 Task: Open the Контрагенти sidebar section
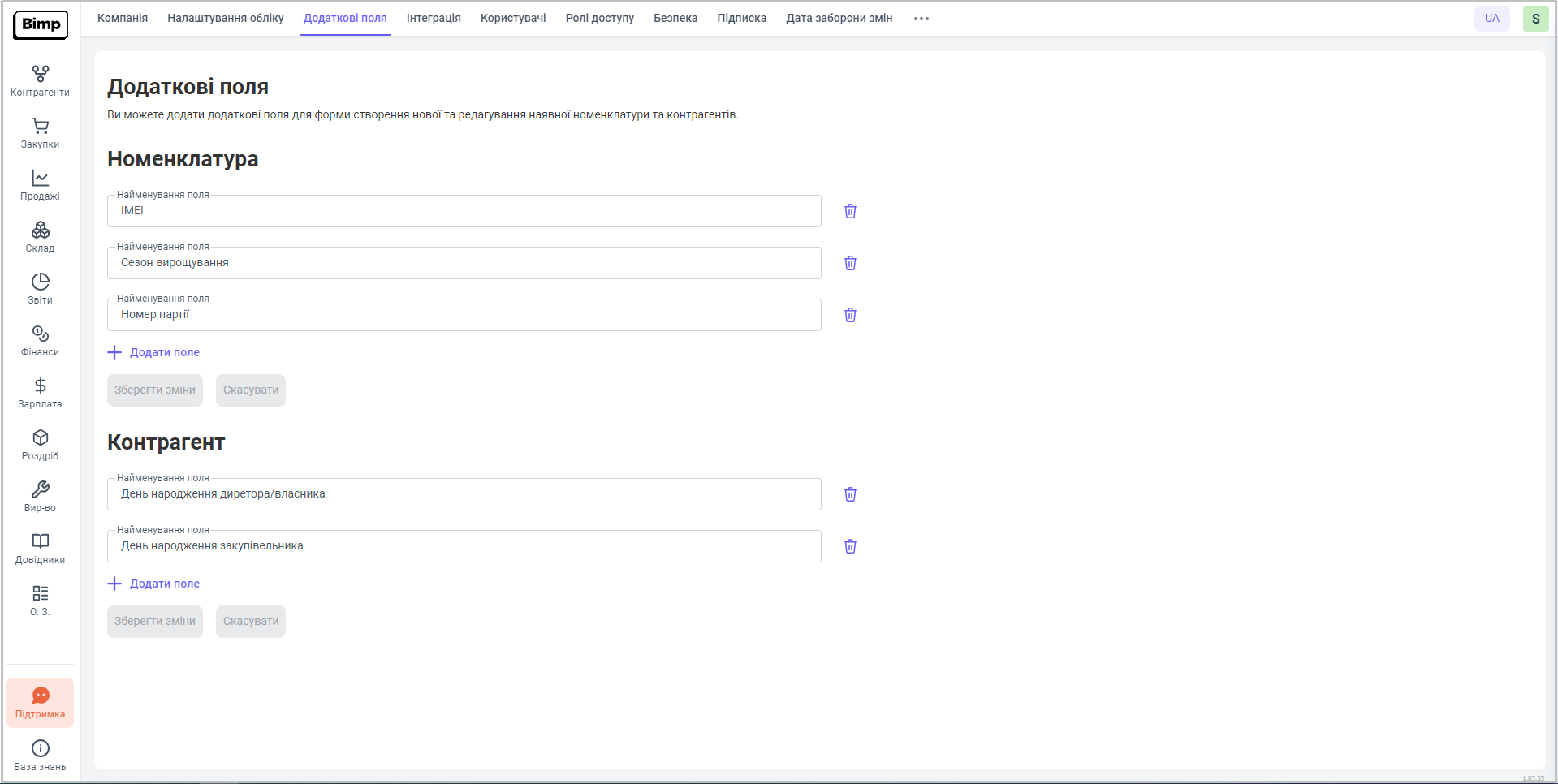pos(40,81)
